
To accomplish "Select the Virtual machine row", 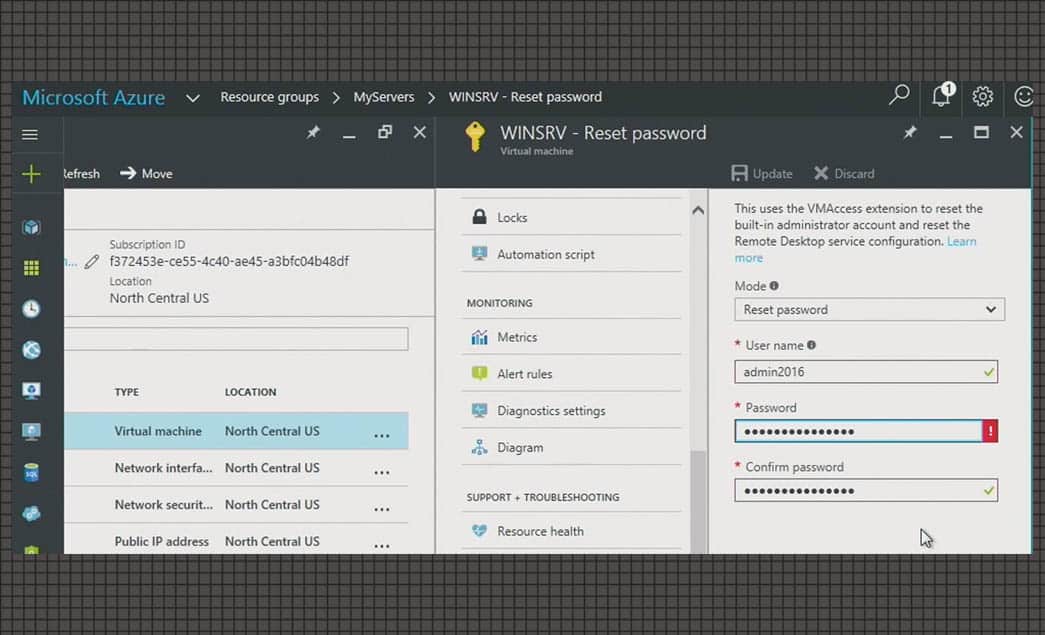I will point(237,430).
